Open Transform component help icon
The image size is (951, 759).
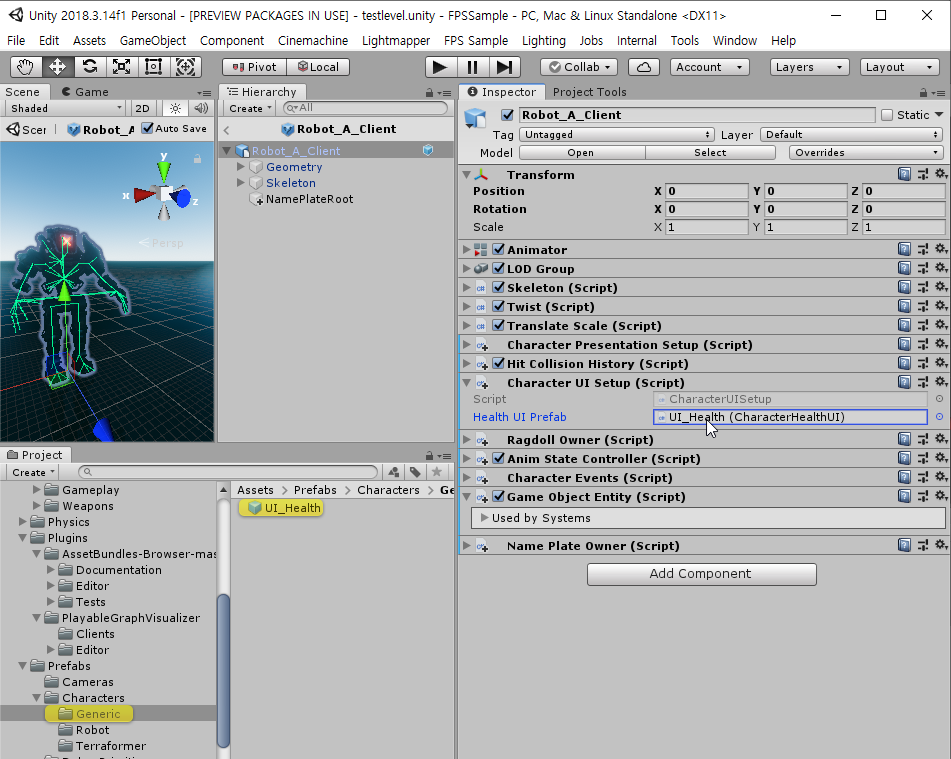[904, 175]
